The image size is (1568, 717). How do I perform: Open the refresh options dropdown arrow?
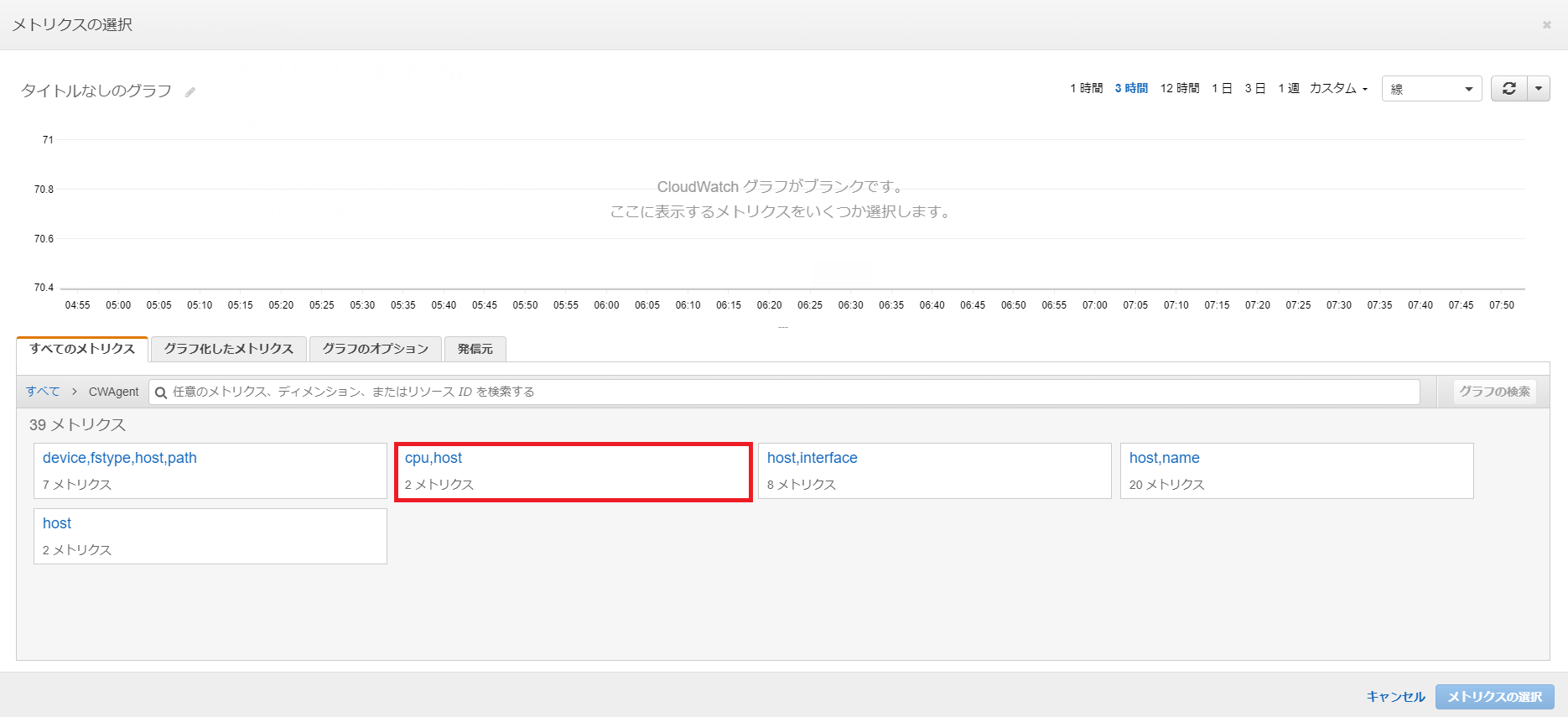pos(1539,89)
